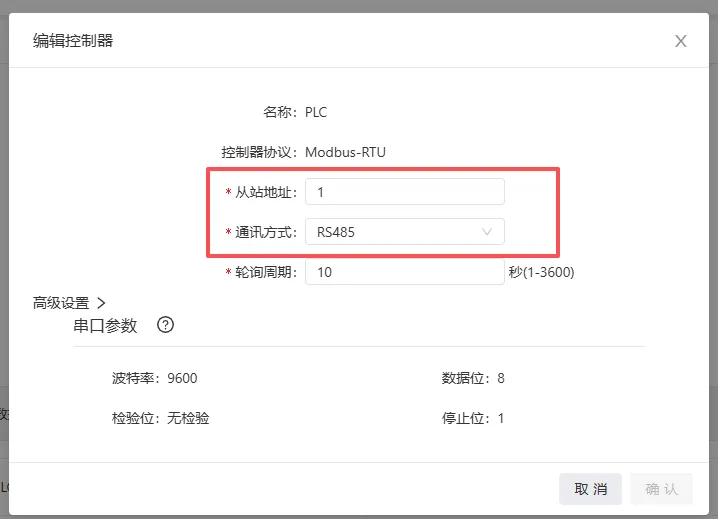Click the 轮询周期 input field

pyautogui.click(x=405, y=272)
